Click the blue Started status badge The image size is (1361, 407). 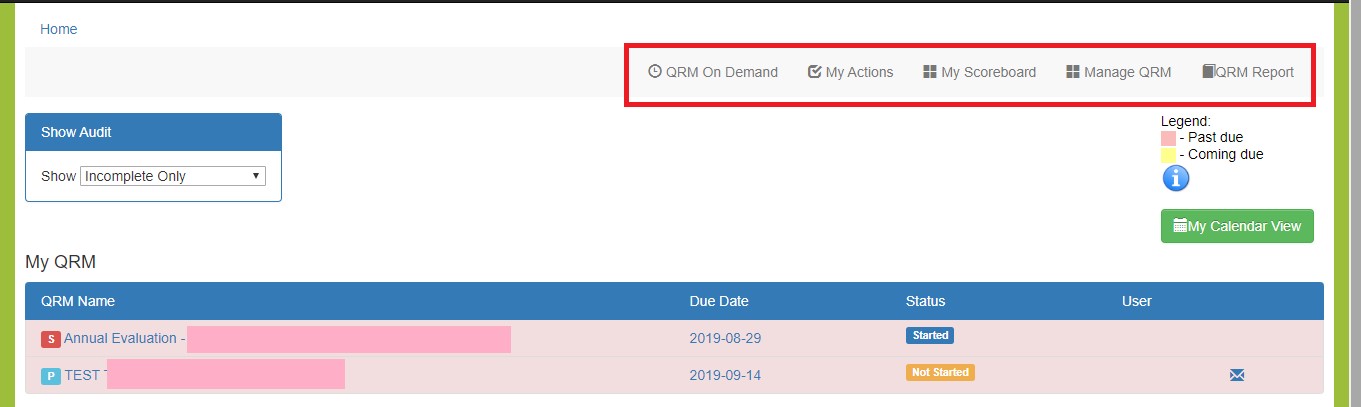click(x=929, y=335)
